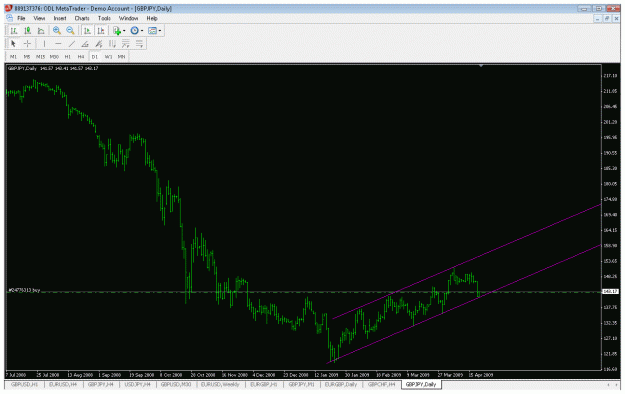
Task: Open the Window menu
Action: click(x=128, y=18)
